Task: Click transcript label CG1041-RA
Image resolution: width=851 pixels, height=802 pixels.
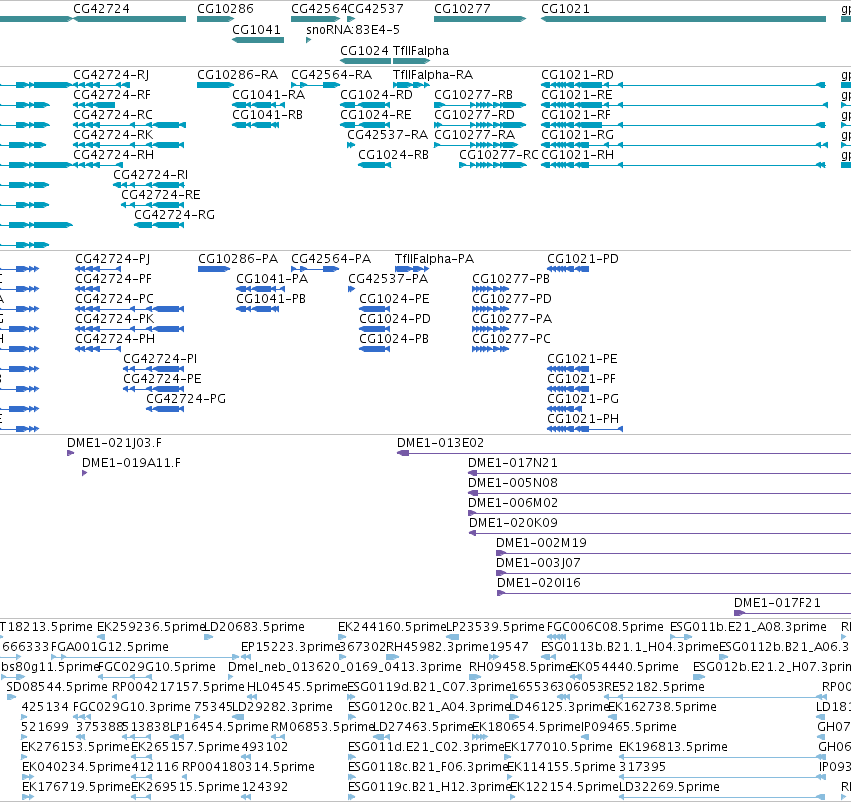Action: (x=269, y=95)
